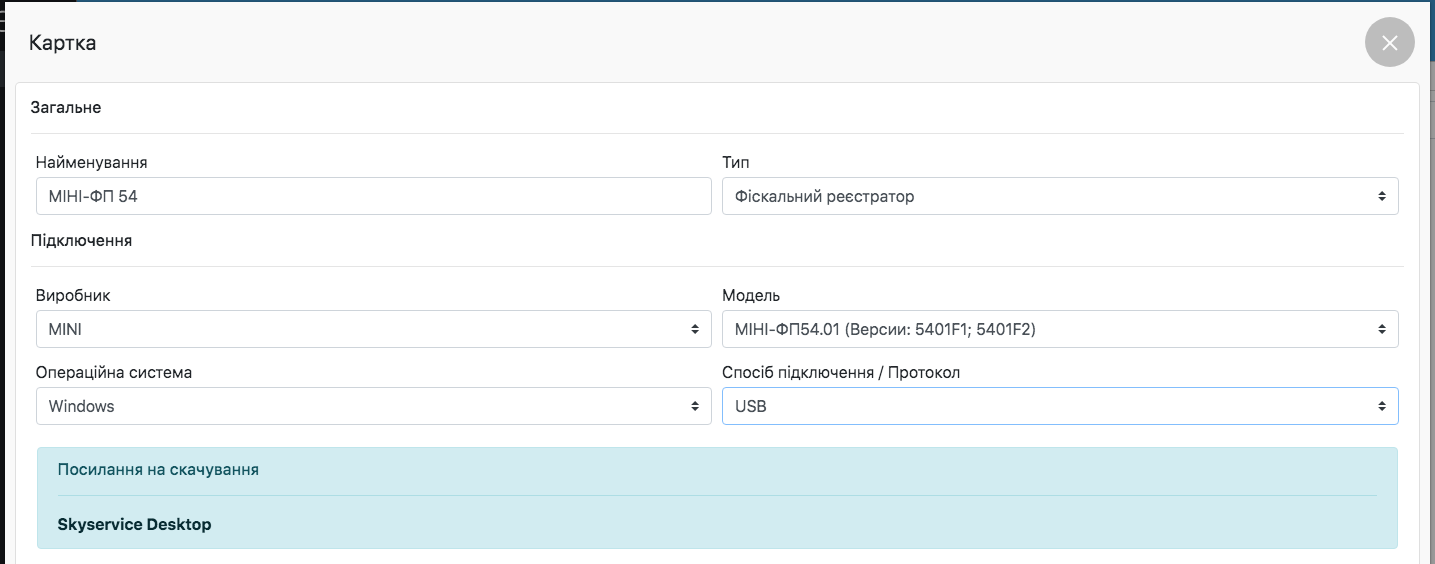The width and height of the screenshot is (1435, 564).
Task: Click the Найменування field containing МІНІ-ФП 54
Action: point(373,197)
